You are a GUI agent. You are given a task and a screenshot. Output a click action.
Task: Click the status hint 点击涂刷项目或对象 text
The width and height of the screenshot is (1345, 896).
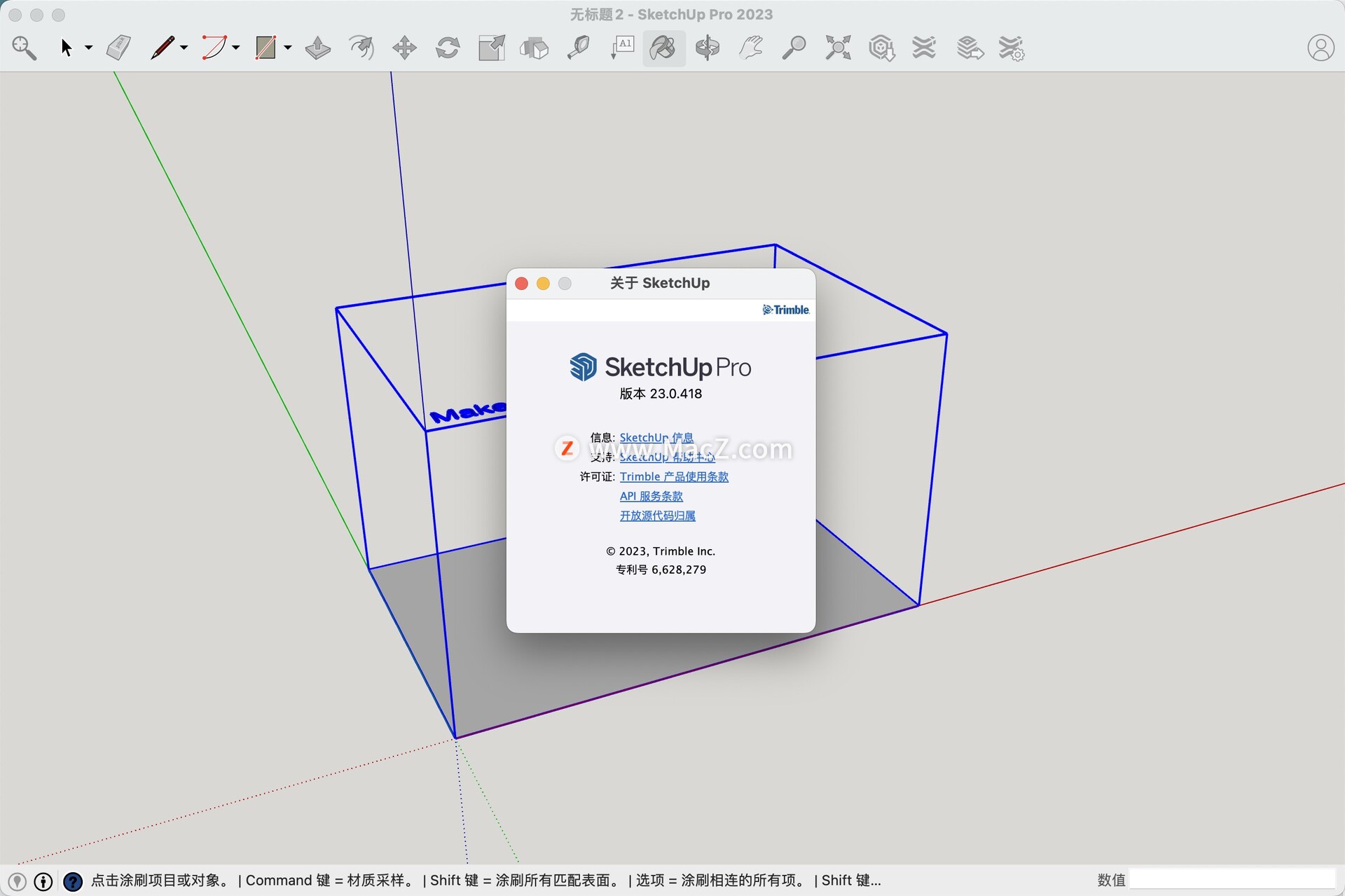[160, 881]
